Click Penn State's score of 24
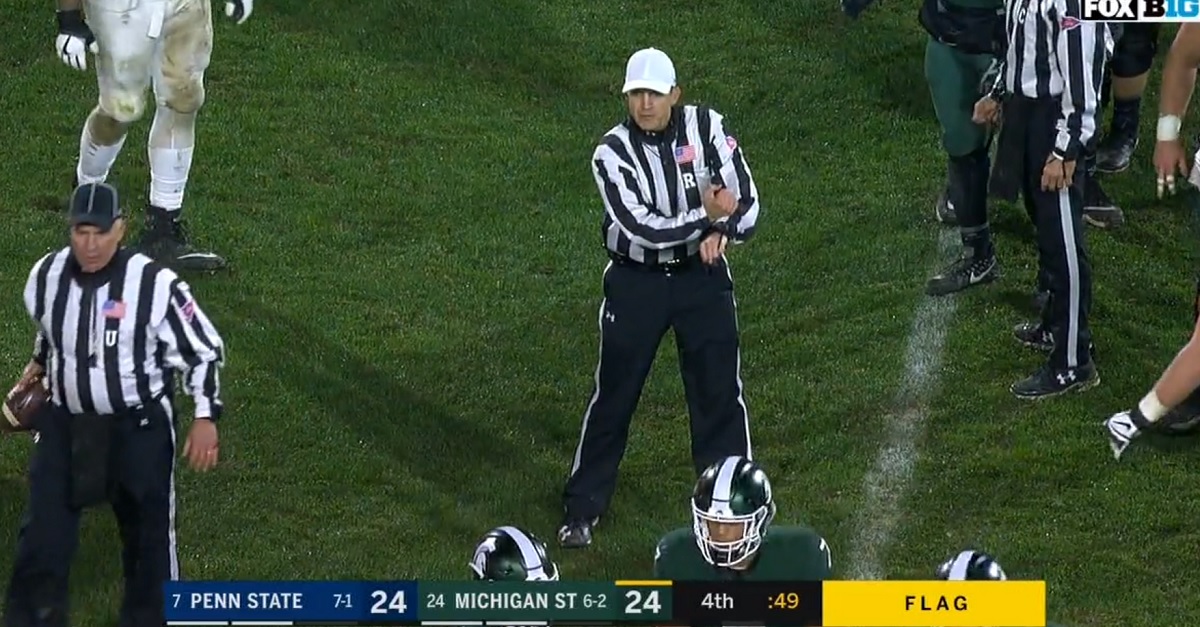 coord(388,602)
